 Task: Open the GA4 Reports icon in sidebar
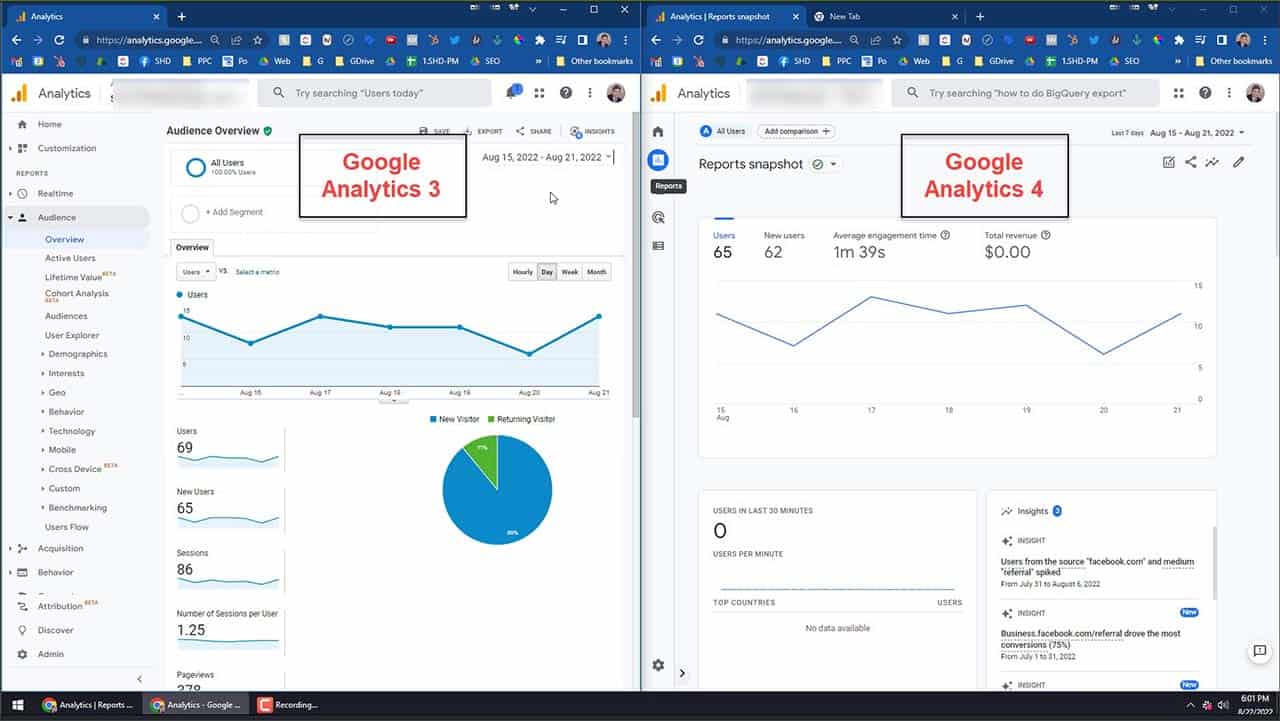pos(658,160)
